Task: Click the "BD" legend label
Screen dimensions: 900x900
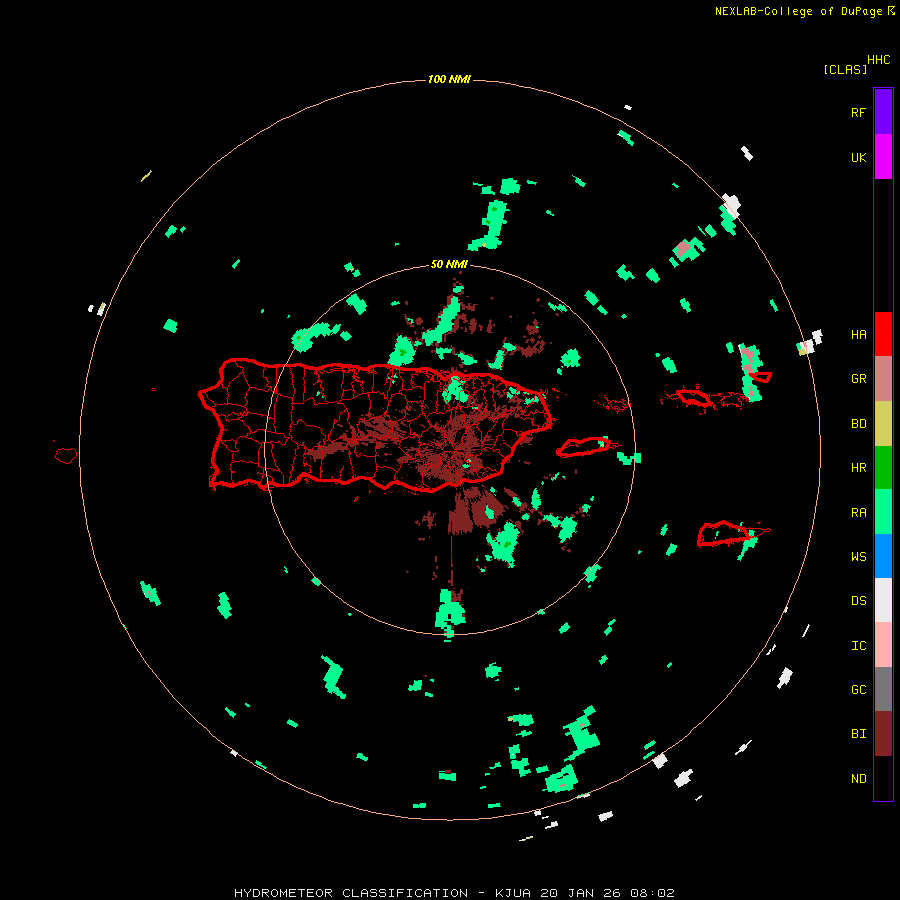Action: tap(858, 424)
